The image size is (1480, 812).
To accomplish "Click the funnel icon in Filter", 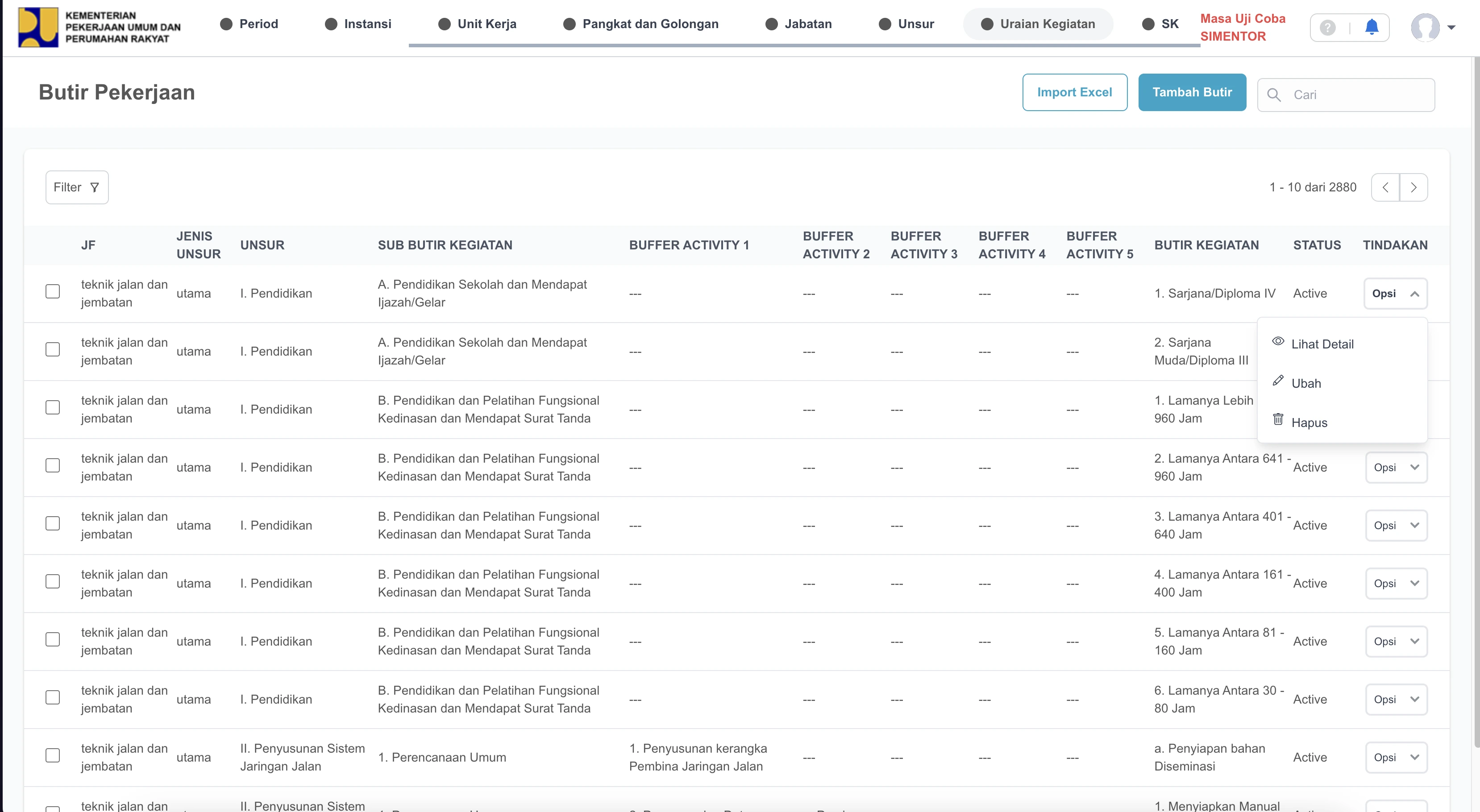I will pyautogui.click(x=95, y=187).
